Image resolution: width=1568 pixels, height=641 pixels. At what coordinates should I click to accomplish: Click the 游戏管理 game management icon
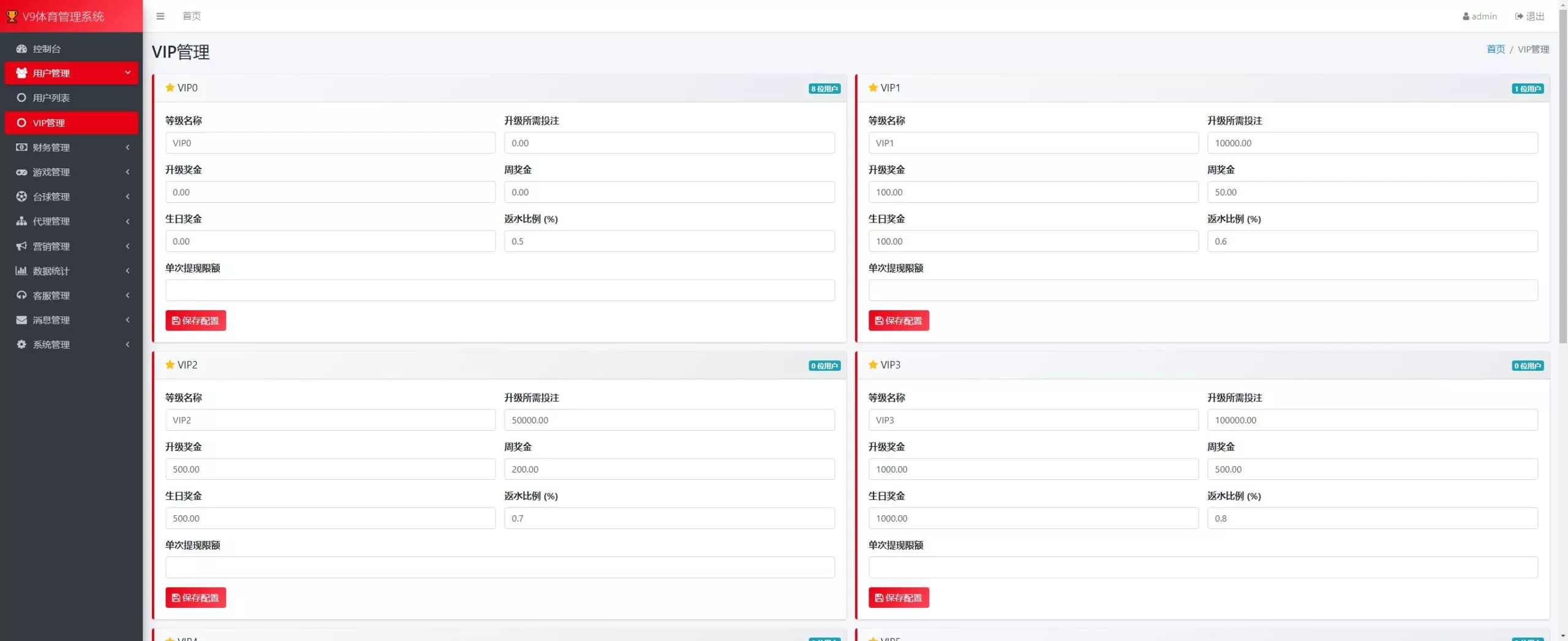pos(21,172)
